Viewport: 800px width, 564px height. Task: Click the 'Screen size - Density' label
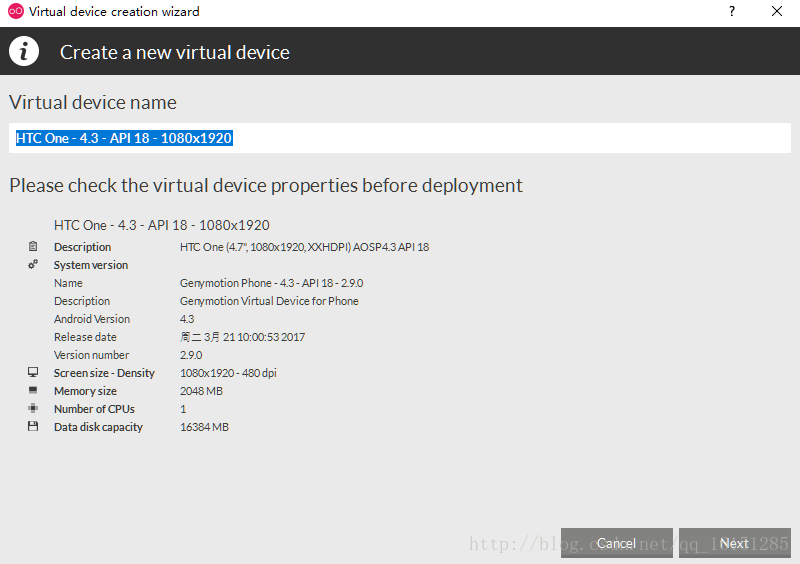(x=104, y=373)
